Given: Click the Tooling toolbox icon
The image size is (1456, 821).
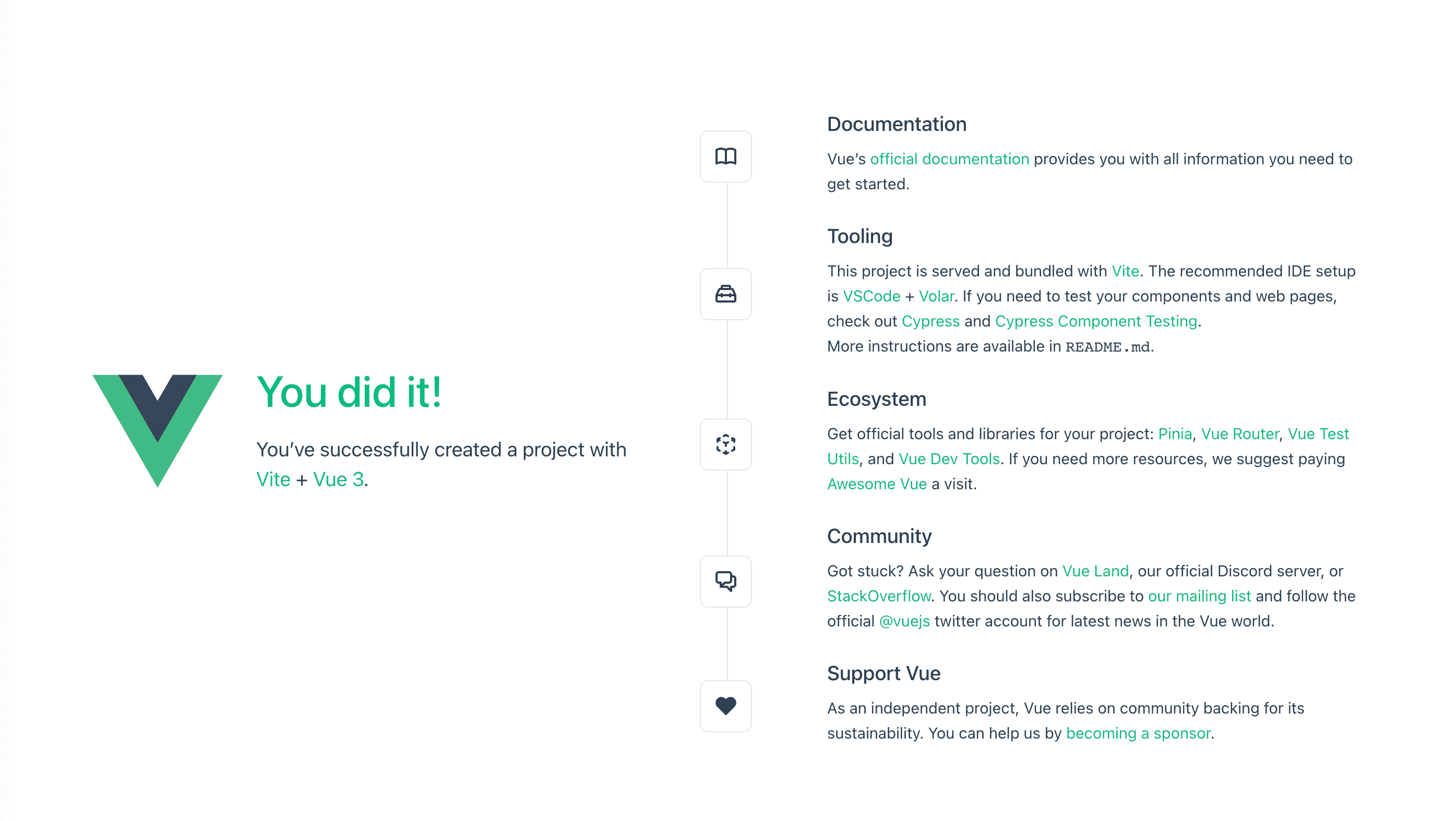Looking at the screenshot, I should (x=726, y=294).
